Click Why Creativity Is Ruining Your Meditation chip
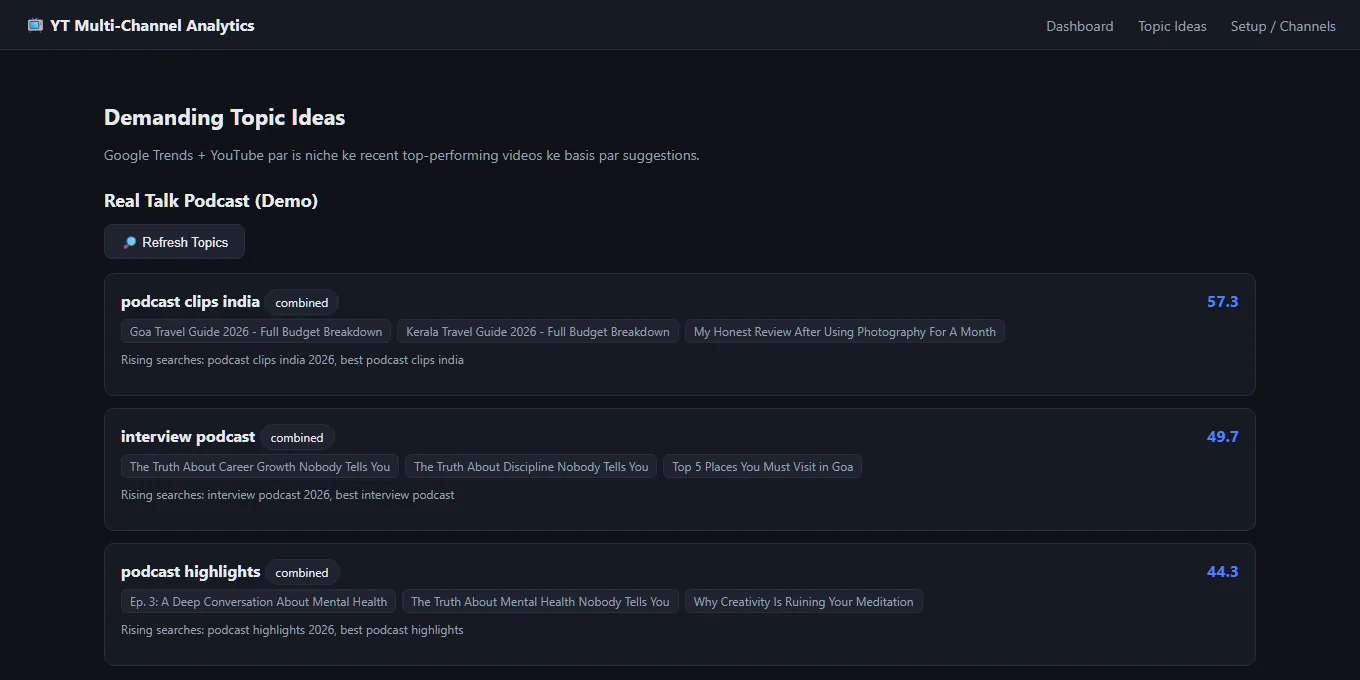Screen dimensions: 1360x680 coord(804,602)
